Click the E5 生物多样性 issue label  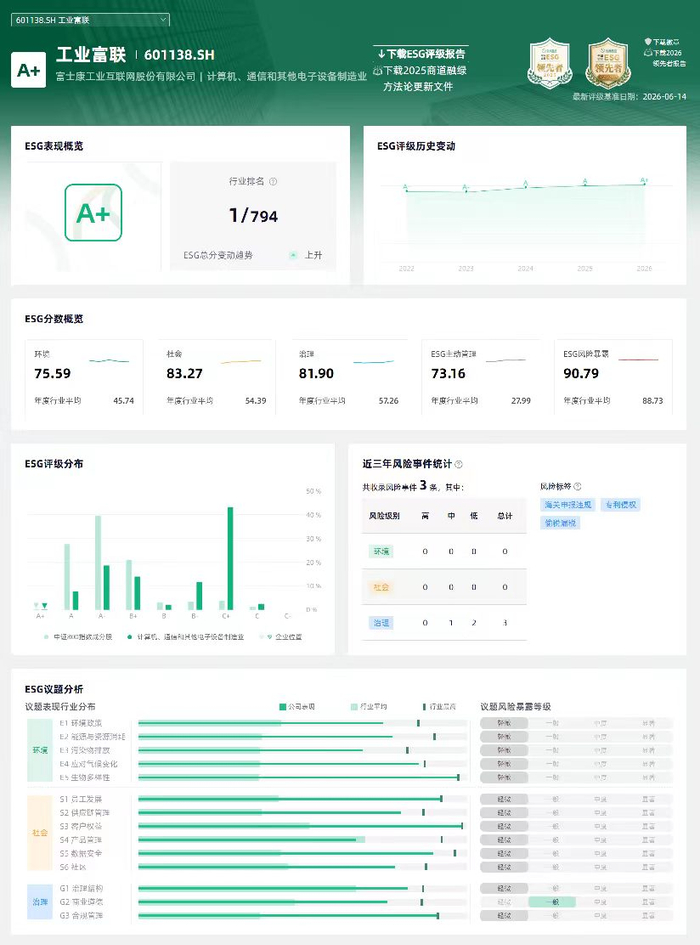[84, 777]
